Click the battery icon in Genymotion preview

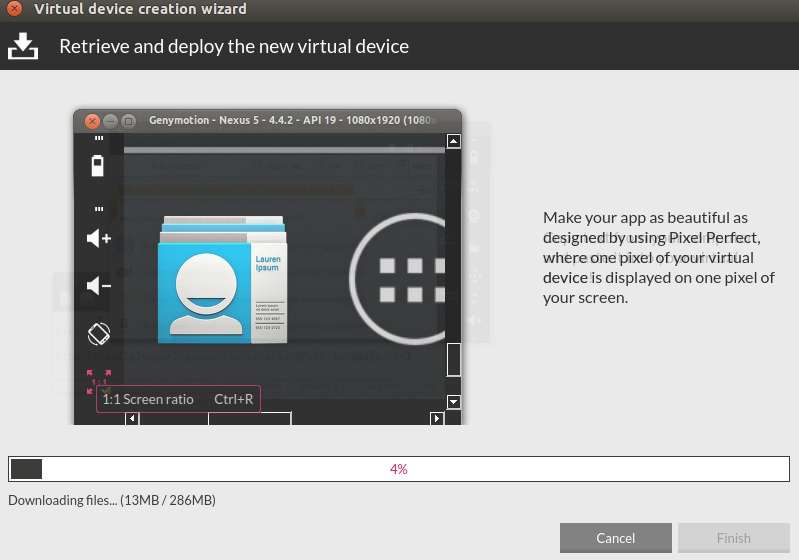[x=97, y=166]
